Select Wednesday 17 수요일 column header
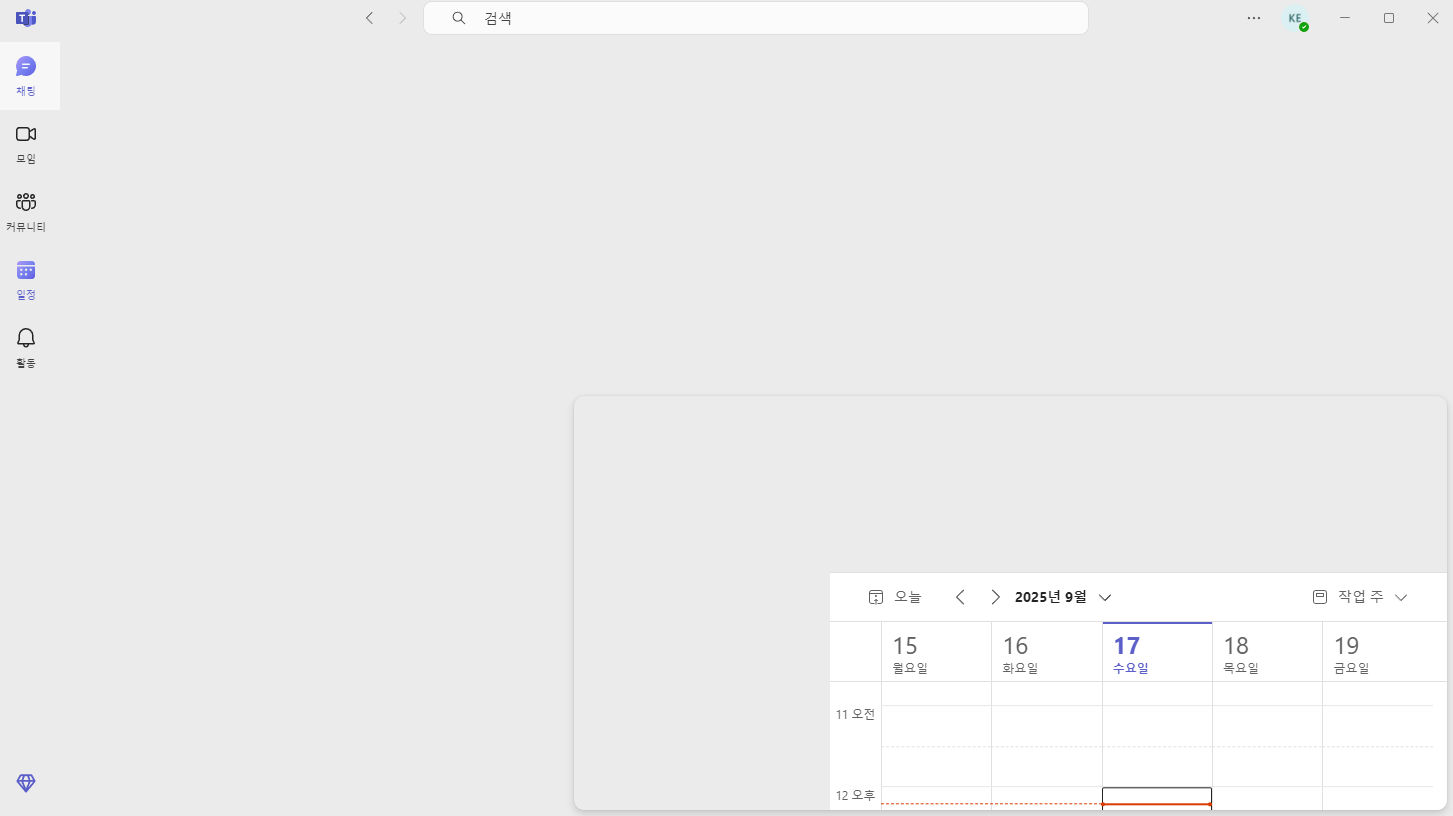This screenshot has height=816, width=1453. [1157, 652]
